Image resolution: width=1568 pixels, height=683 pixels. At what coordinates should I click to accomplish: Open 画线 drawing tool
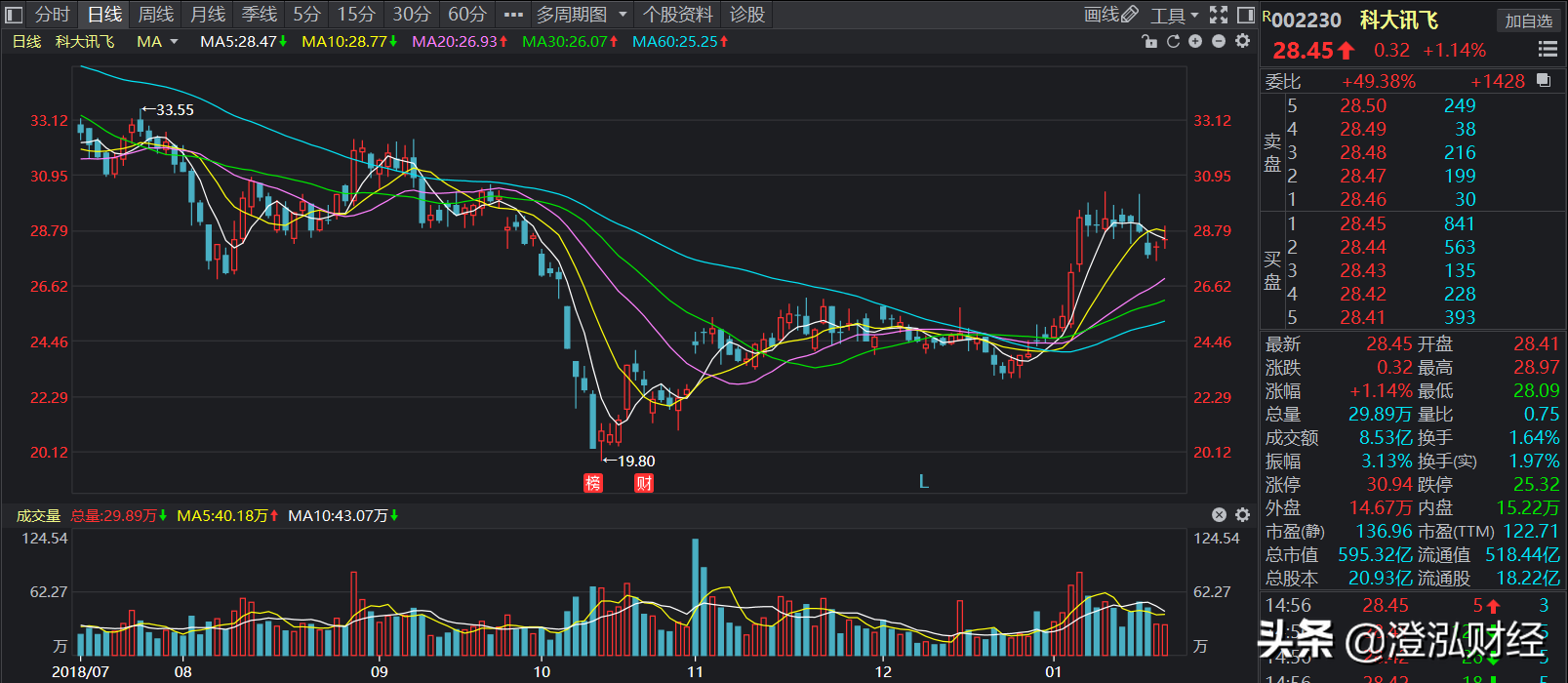pyautogui.click(x=1110, y=15)
